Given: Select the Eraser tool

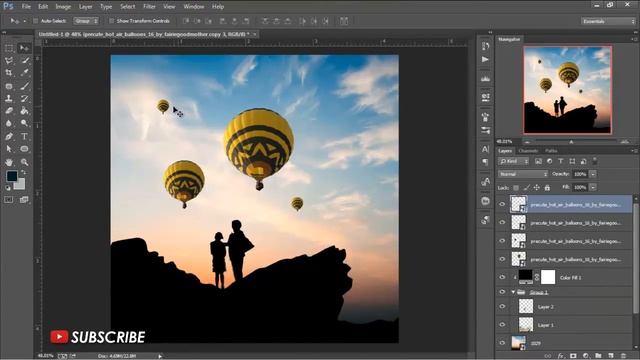Looking at the screenshot, I should tap(9, 111).
